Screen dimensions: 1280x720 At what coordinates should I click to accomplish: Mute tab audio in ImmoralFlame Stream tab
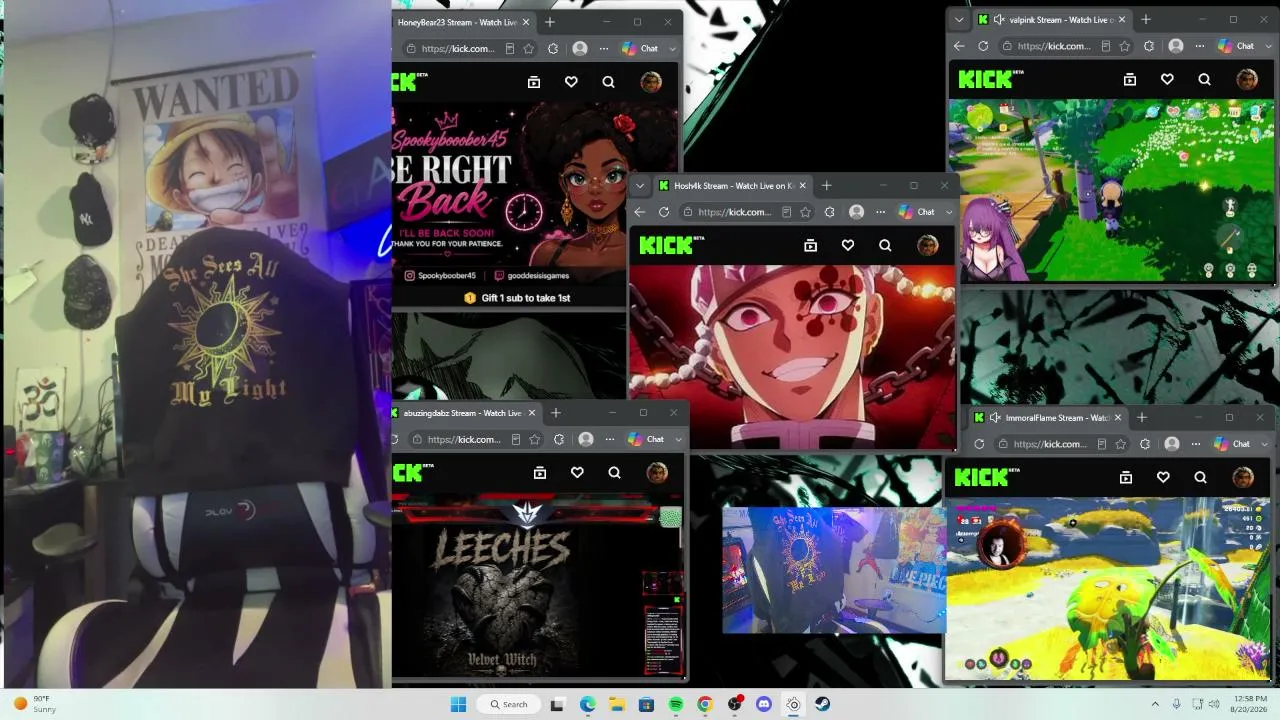[x=995, y=417]
